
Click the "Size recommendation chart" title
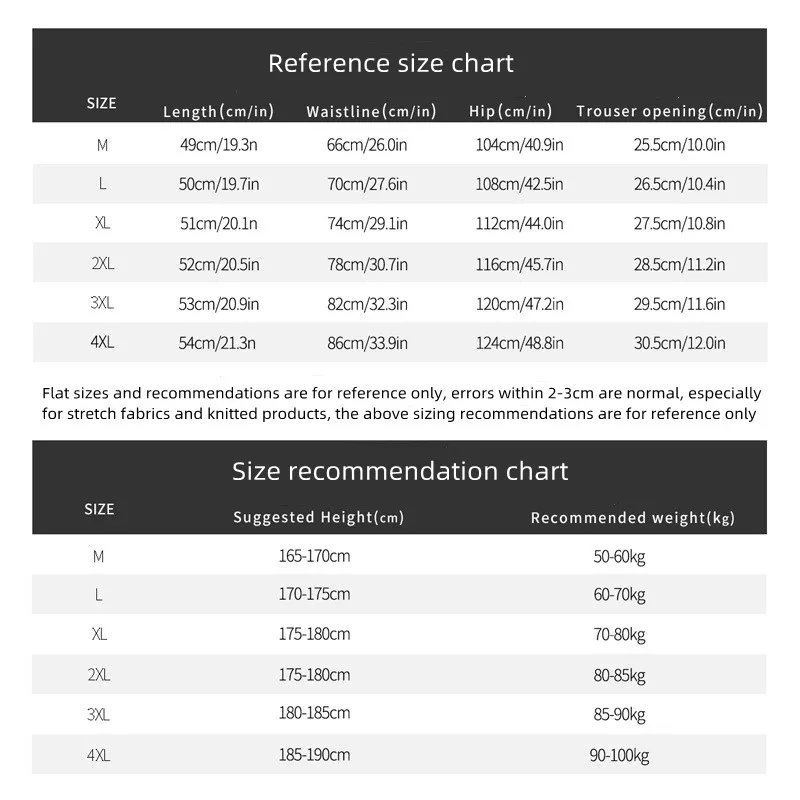[400, 471]
